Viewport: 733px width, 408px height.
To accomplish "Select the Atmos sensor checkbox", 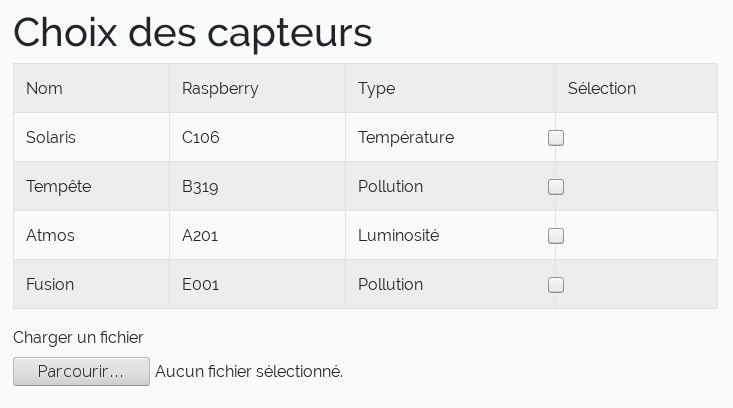I will 556,236.
